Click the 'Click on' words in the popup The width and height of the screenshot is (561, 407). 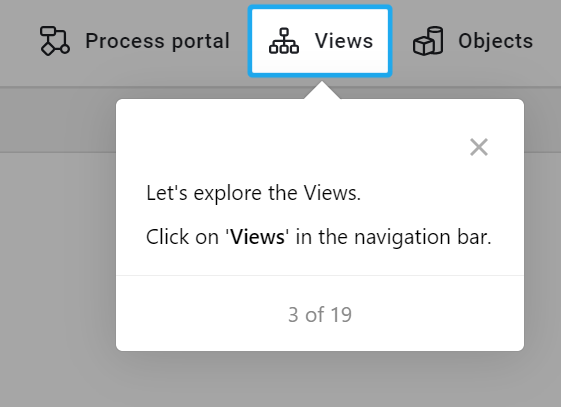click(182, 237)
